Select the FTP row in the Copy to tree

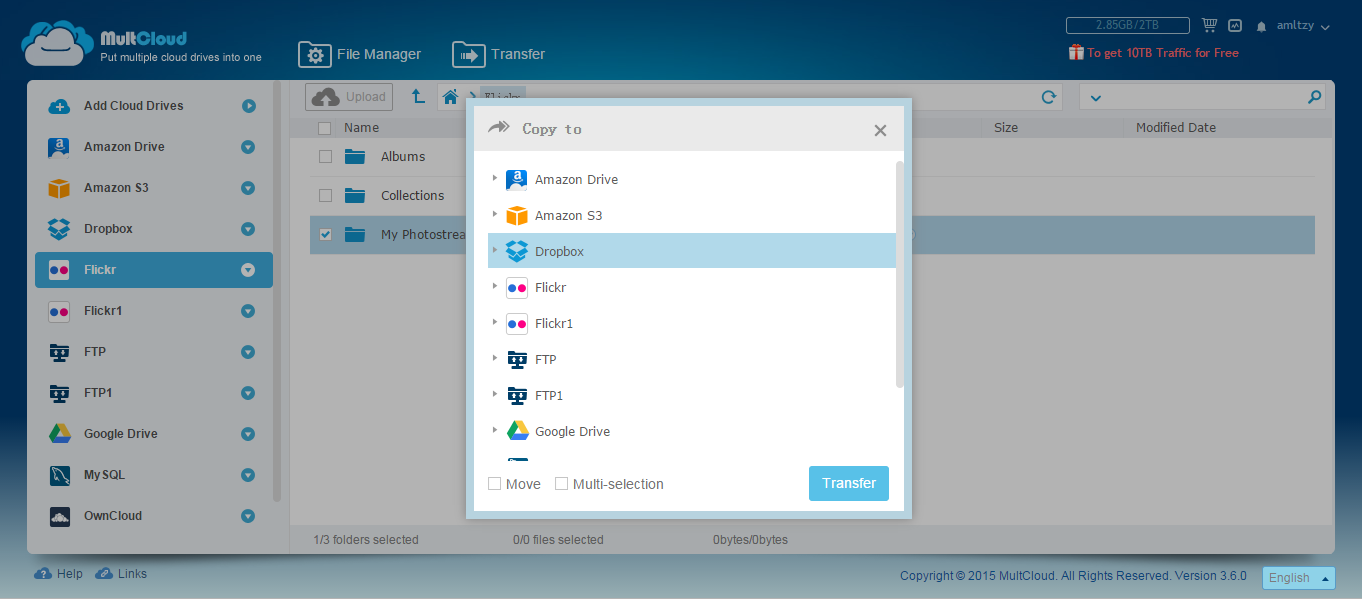(x=692, y=359)
